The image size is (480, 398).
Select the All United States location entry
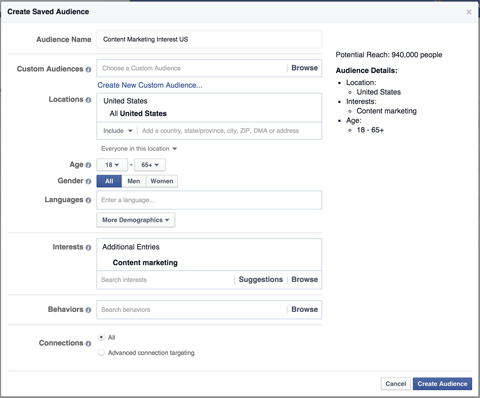tap(138, 114)
